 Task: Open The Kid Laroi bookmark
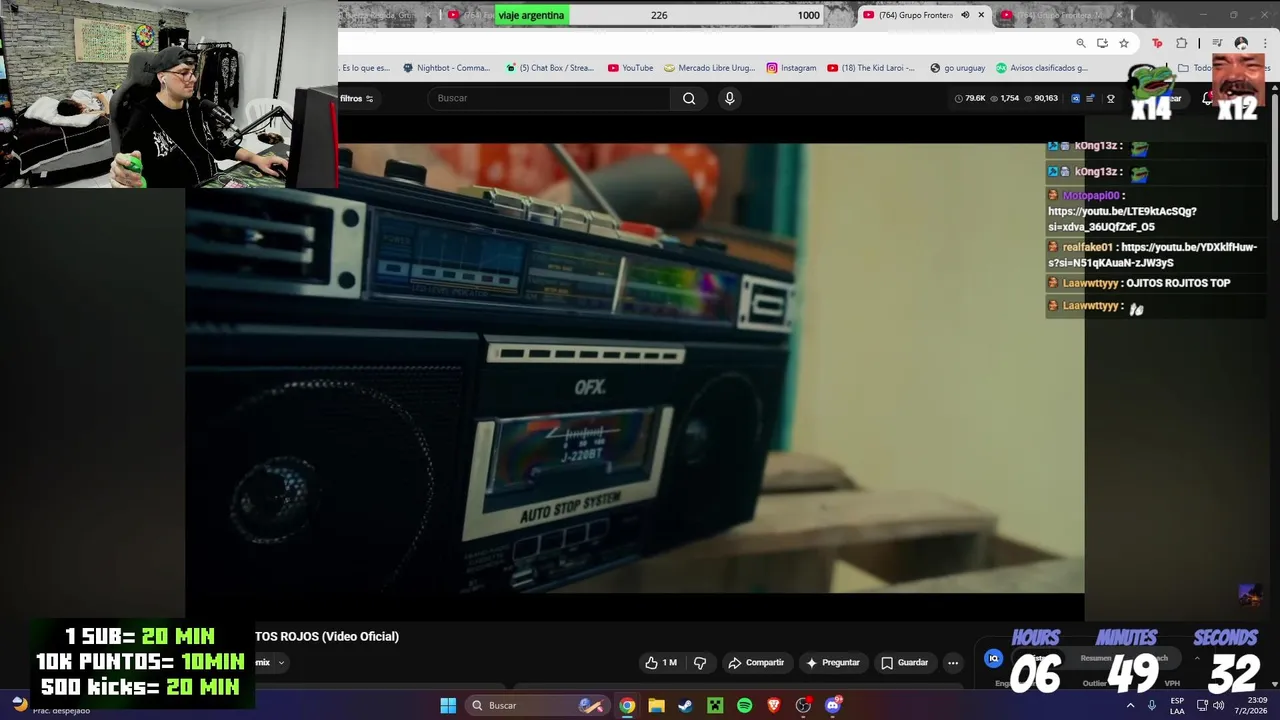click(x=871, y=68)
